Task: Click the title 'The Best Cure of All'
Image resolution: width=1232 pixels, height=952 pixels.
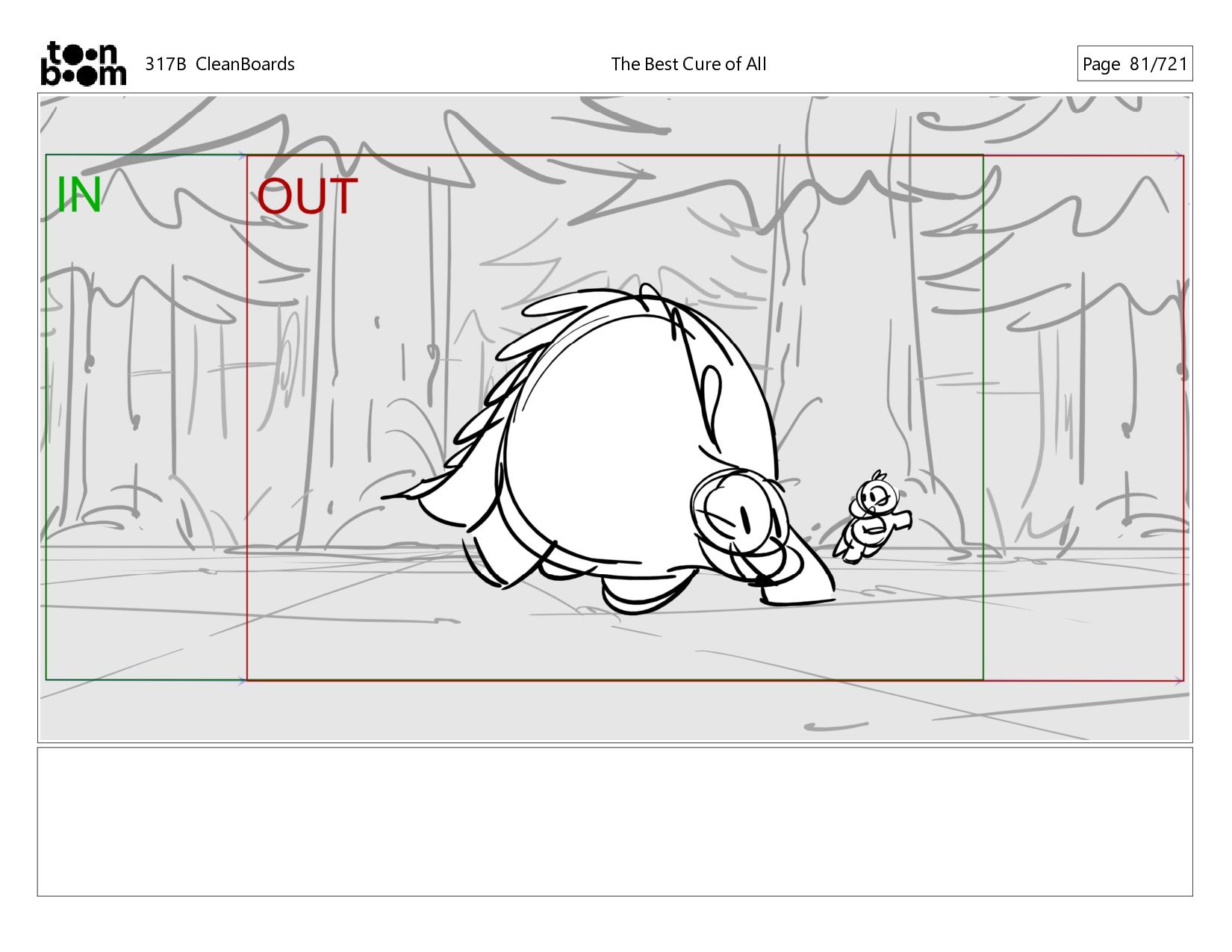Action: 688,64
